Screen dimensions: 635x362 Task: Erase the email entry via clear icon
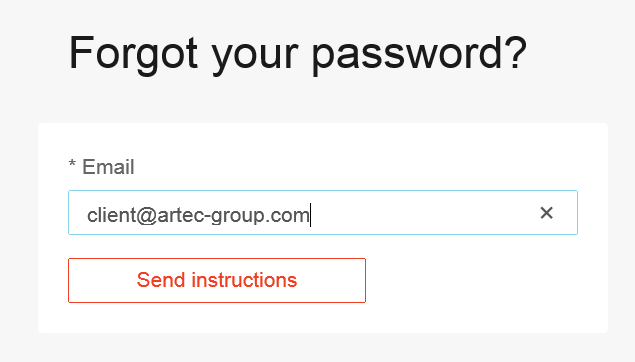click(546, 213)
